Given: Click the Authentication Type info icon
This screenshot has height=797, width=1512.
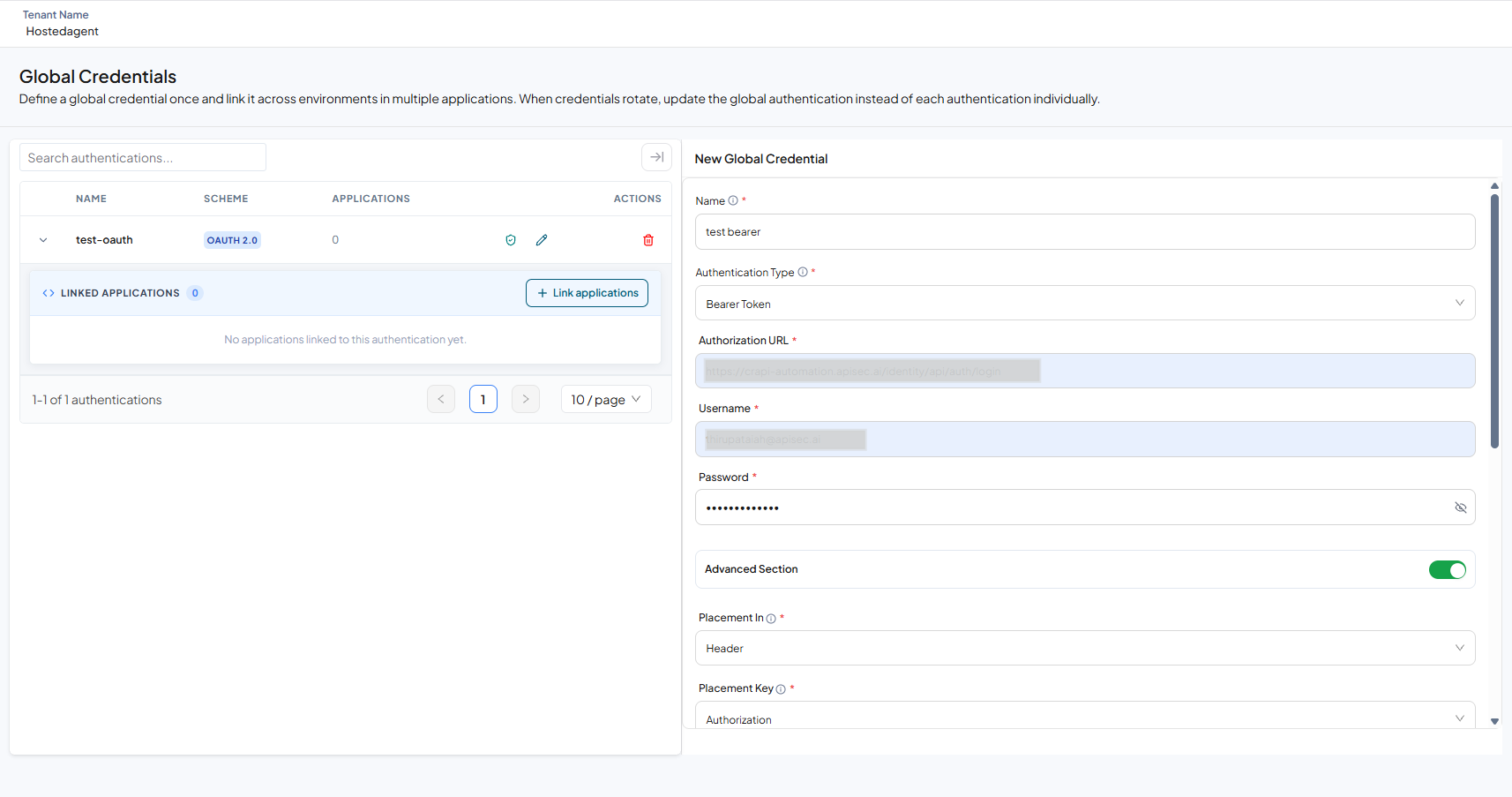Looking at the screenshot, I should pos(803,272).
